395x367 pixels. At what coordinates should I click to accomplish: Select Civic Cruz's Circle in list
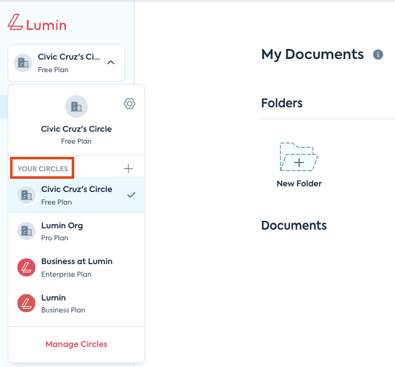[76, 195]
